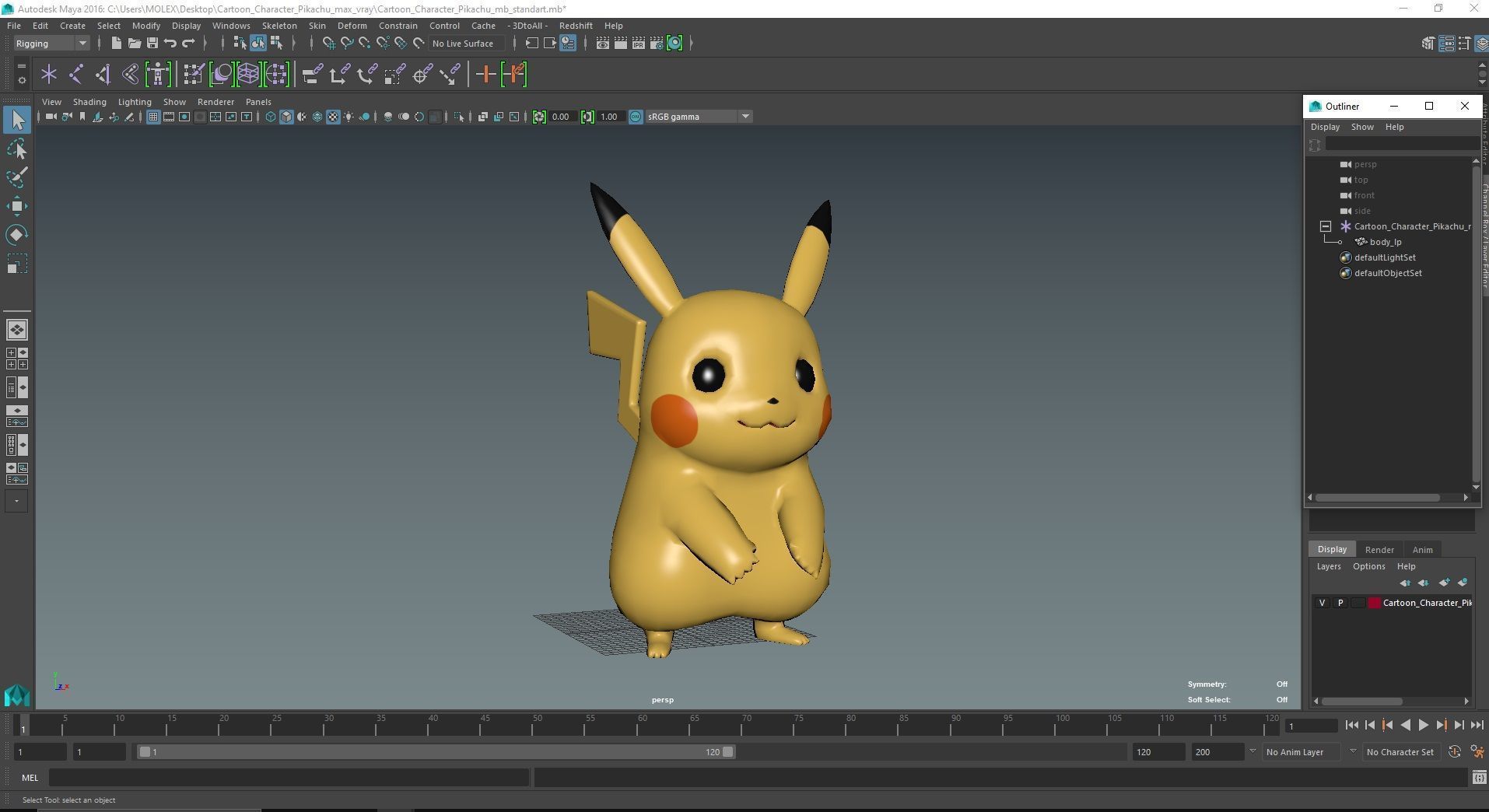
Task: Toggle use all lights in viewport
Action: (x=349, y=117)
